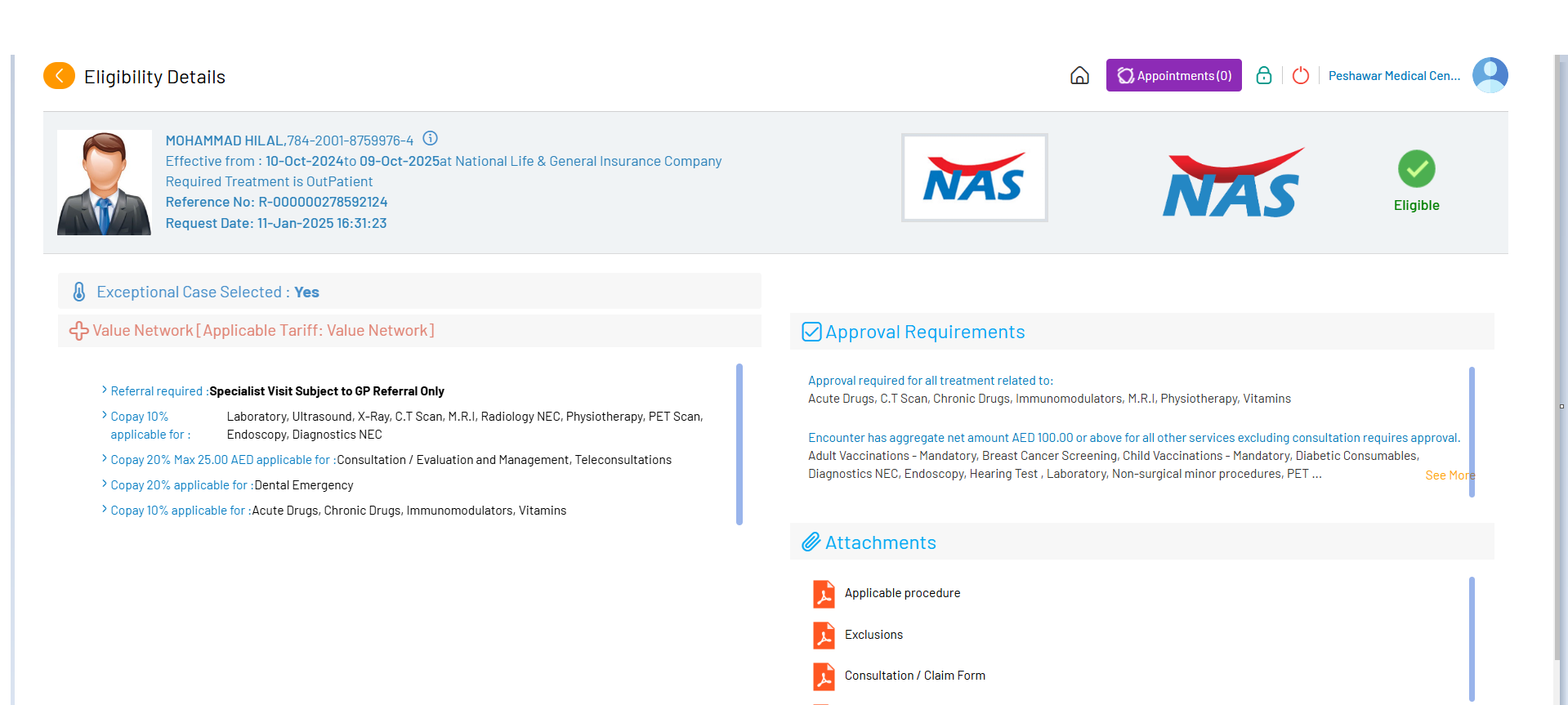Click Request Date: 11-Jan-2025 16:31:23
This screenshot has height=705, width=1568.
pos(276,223)
